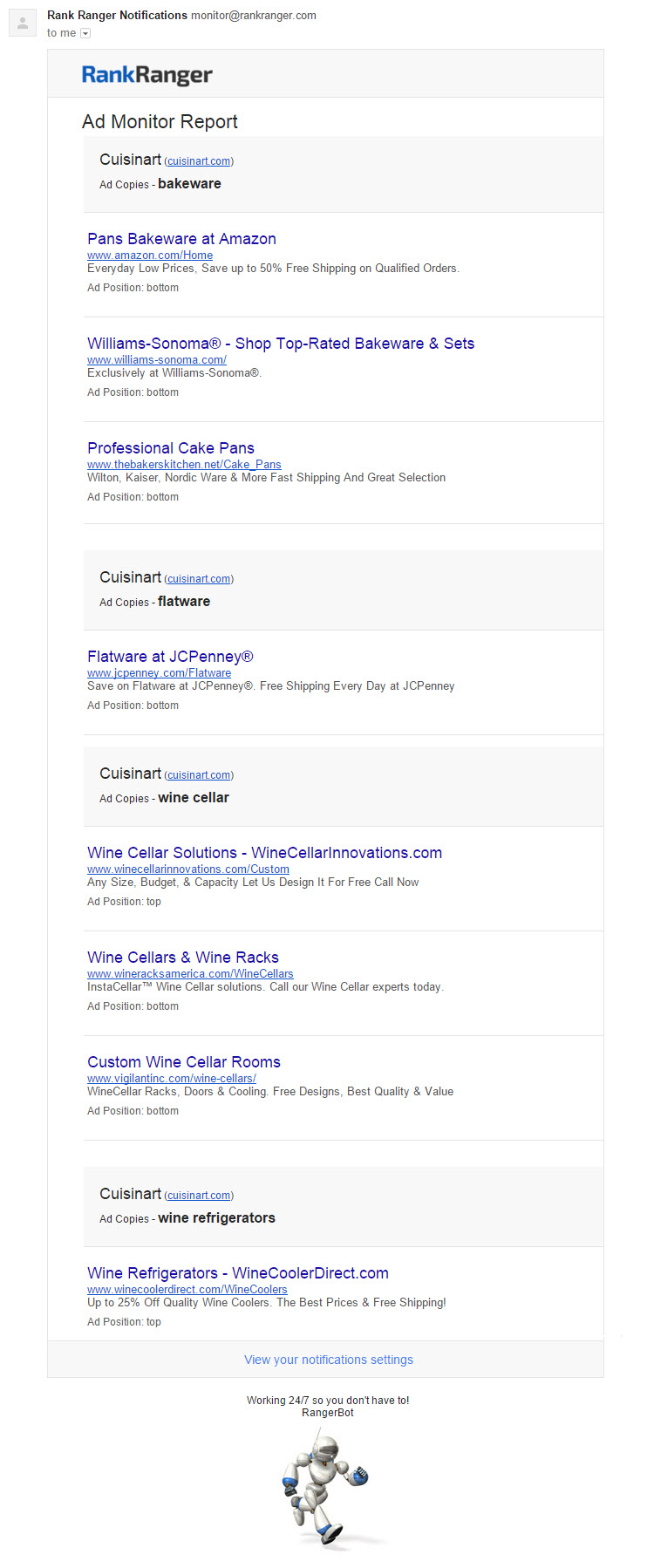Open the Wine Cellars & Wine Racks ad

pyautogui.click(x=183, y=958)
